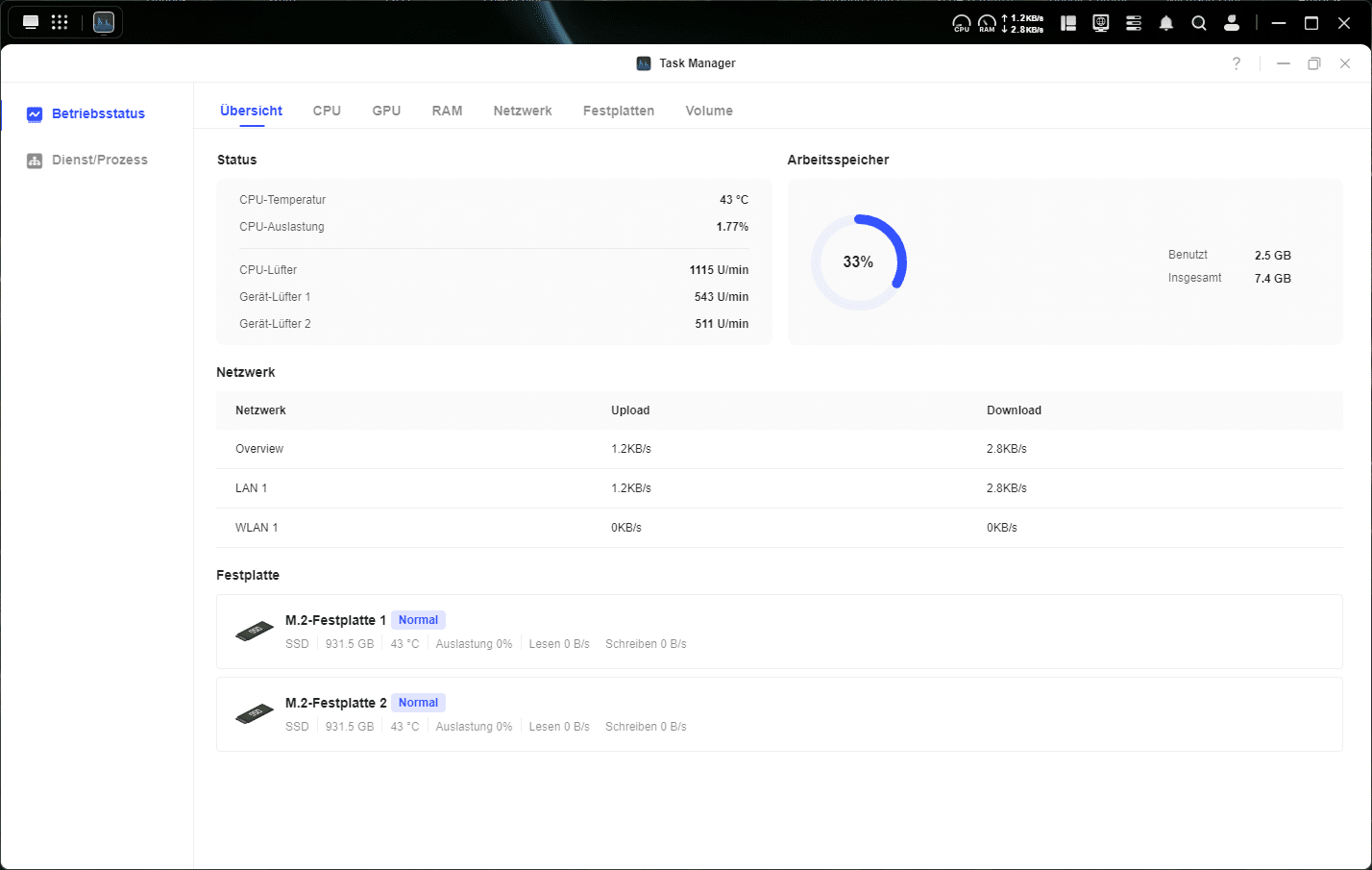Click the LAN 1 network row
The image size is (1372, 870).
(x=779, y=488)
